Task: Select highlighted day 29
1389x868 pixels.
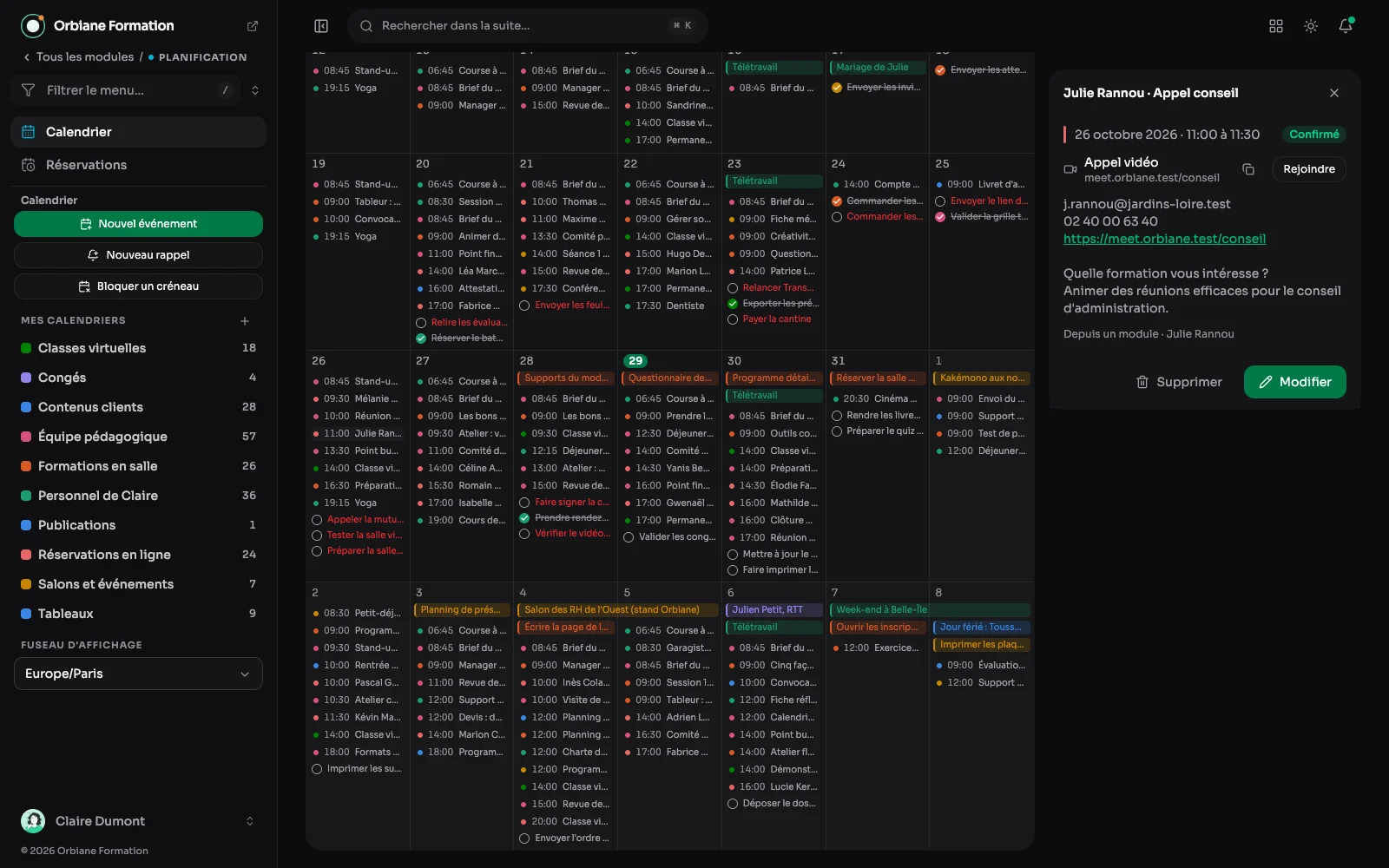Action: coord(635,361)
